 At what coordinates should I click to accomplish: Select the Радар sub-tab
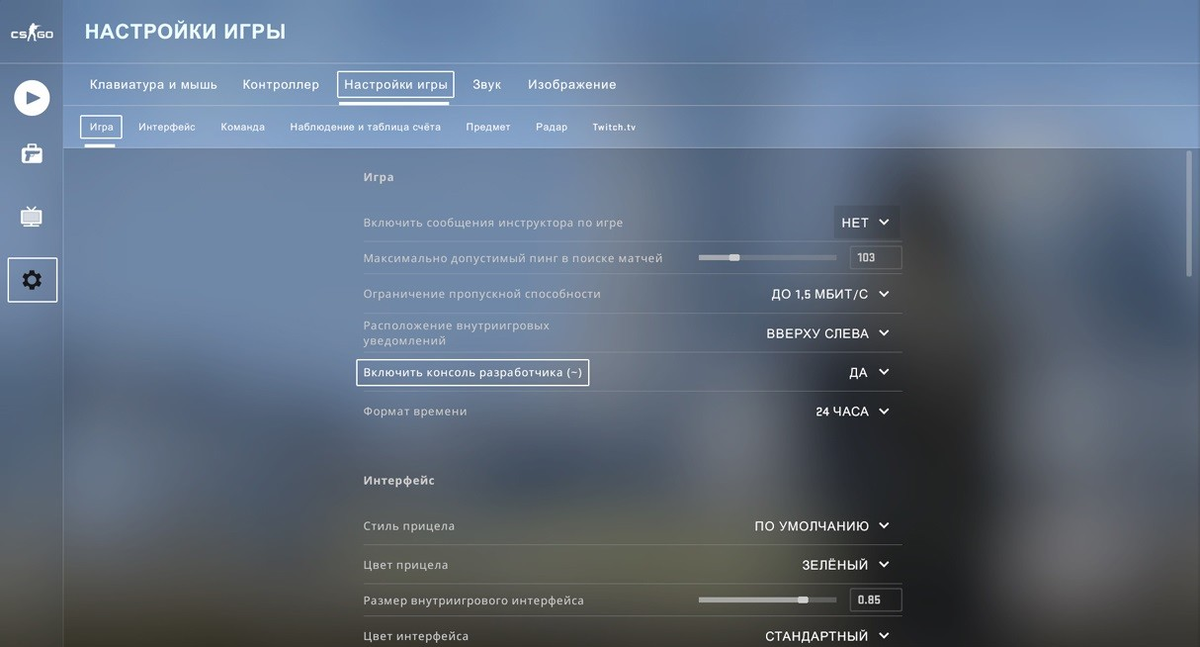tap(551, 126)
